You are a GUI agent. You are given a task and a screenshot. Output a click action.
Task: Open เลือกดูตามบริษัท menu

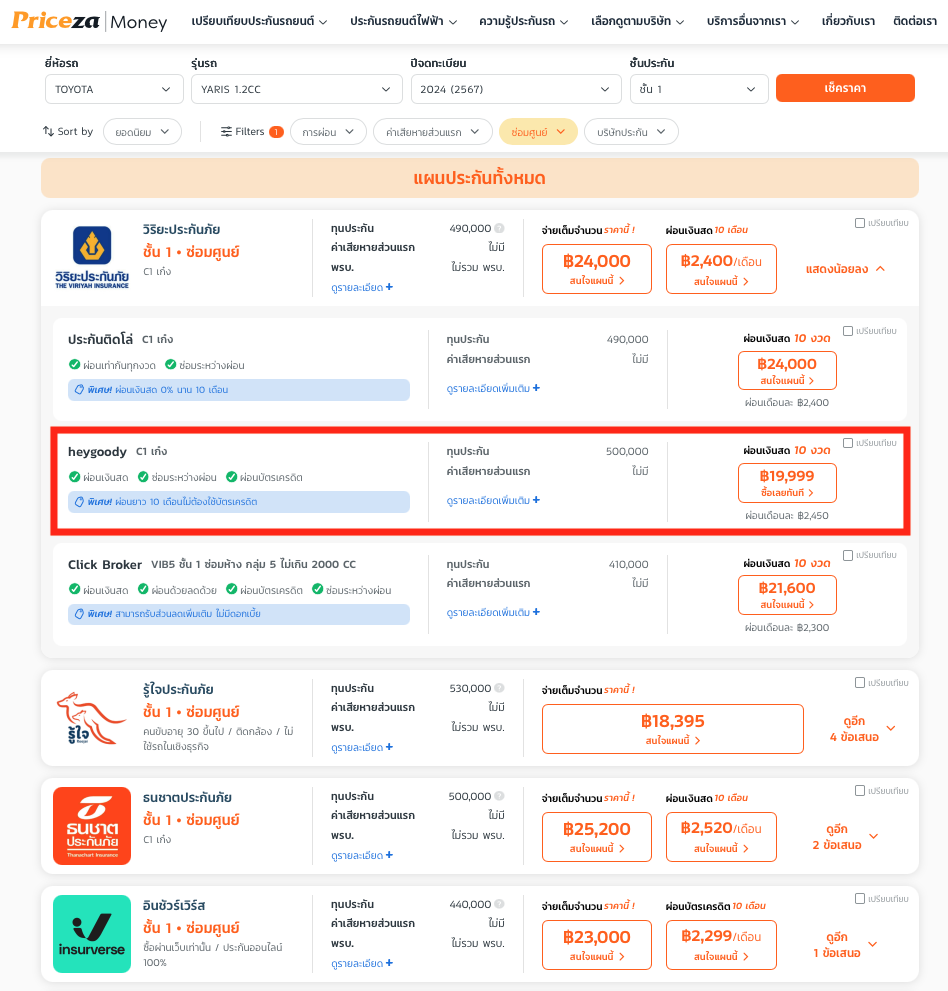click(x=637, y=21)
